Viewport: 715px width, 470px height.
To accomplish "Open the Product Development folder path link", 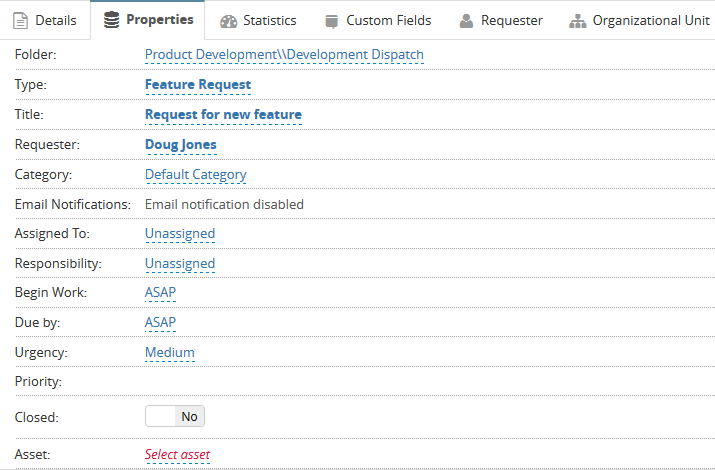I will [284, 55].
